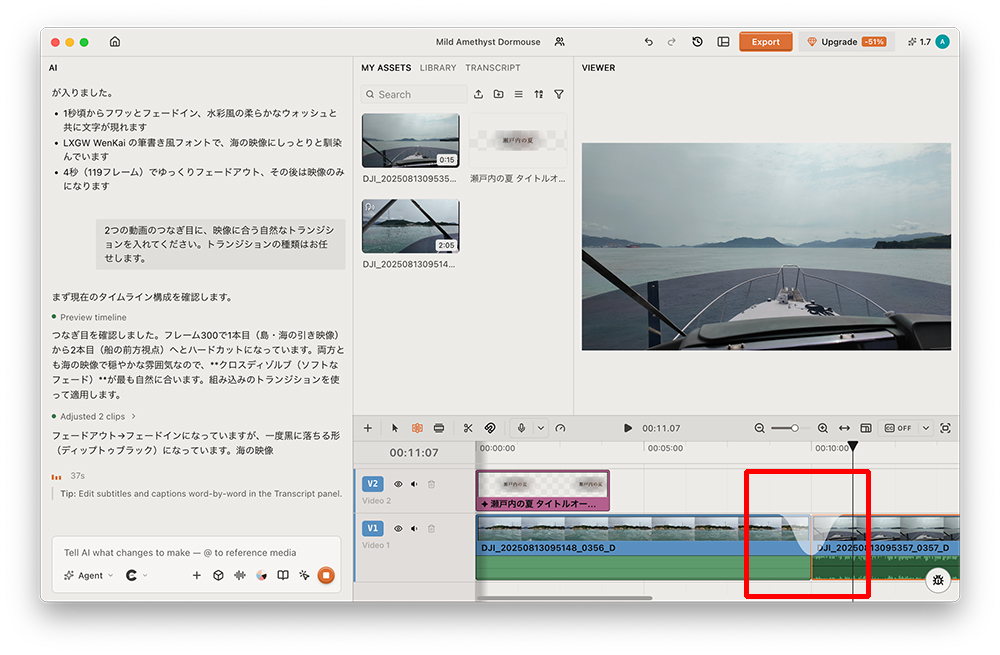The width and height of the screenshot is (1000, 655).
Task: Toggle closed captions OFF button
Action: [x=898, y=428]
